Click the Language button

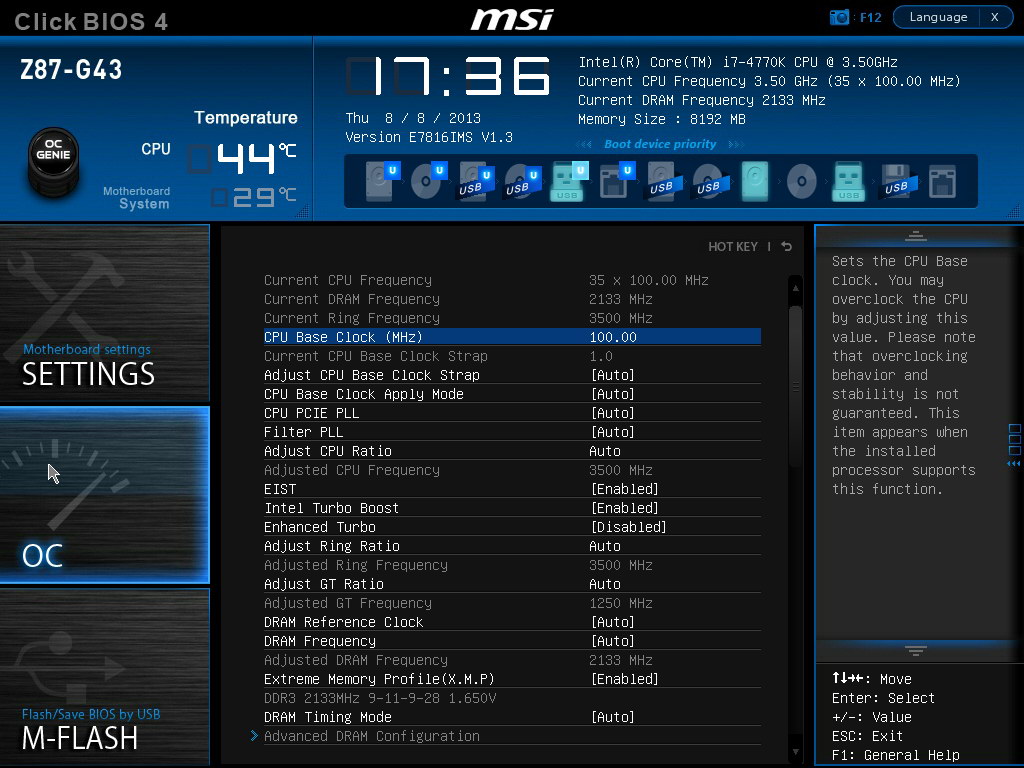click(938, 17)
